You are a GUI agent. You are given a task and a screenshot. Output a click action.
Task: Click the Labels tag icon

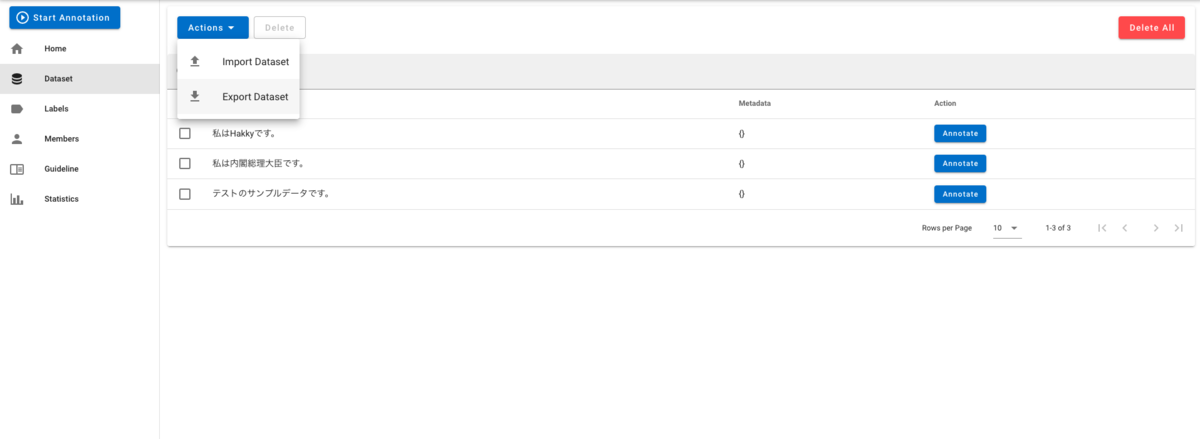(x=17, y=109)
